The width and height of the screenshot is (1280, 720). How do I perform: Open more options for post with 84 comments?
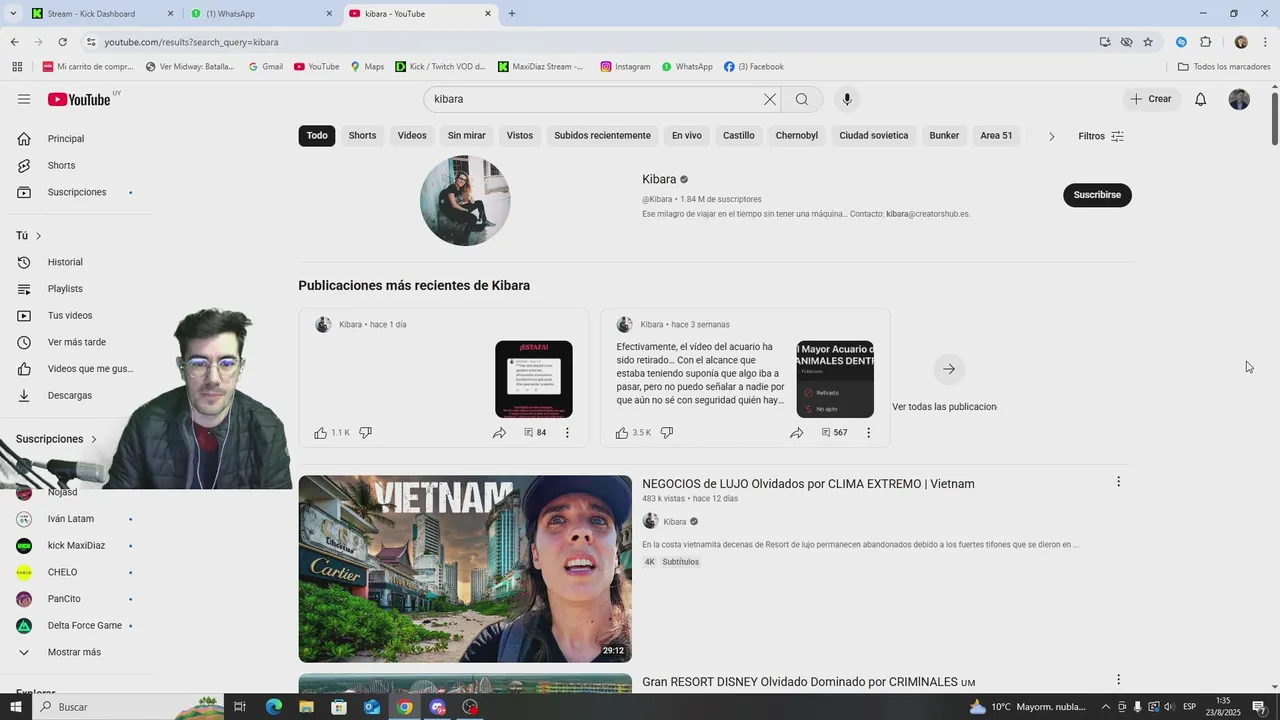[567, 433]
